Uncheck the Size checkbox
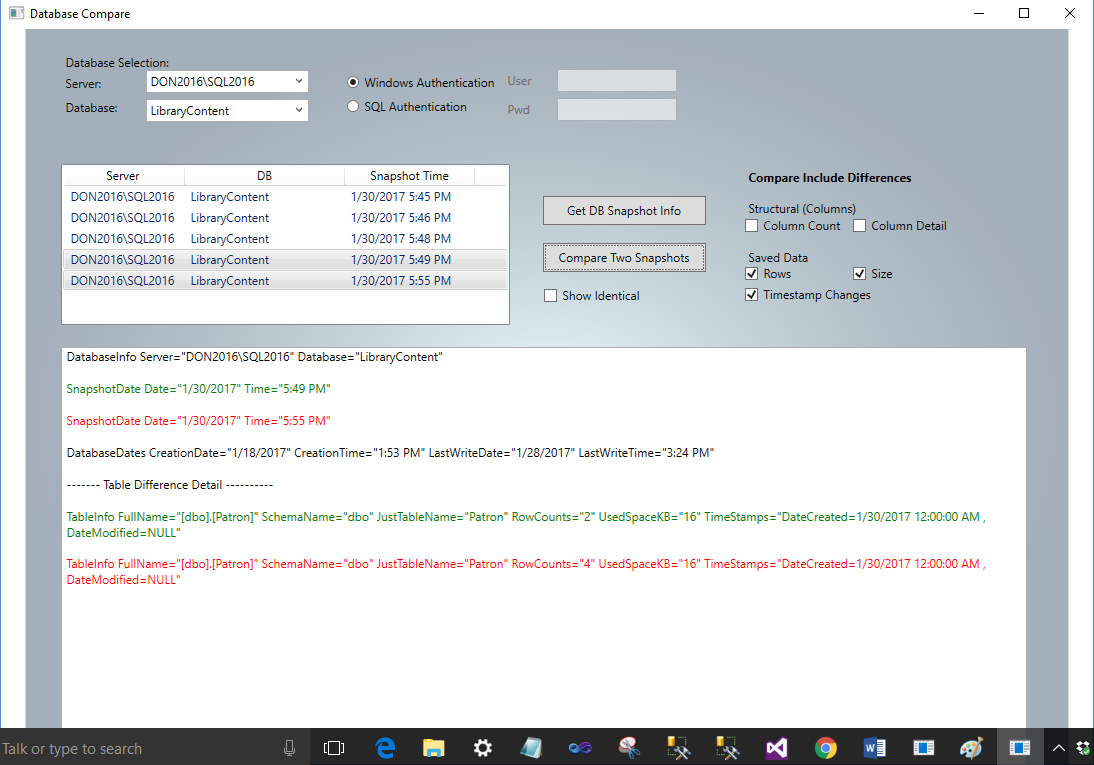This screenshot has height=765, width=1094. pyautogui.click(x=860, y=274)
